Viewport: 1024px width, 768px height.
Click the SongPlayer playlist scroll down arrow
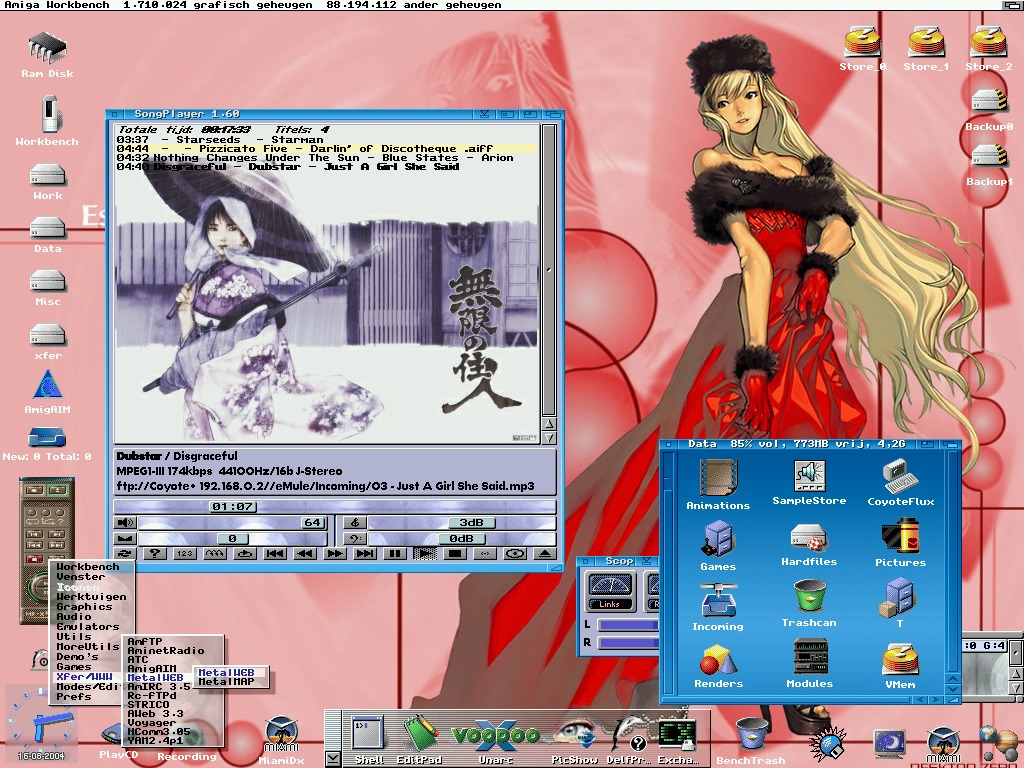click(x=549, y=438)
